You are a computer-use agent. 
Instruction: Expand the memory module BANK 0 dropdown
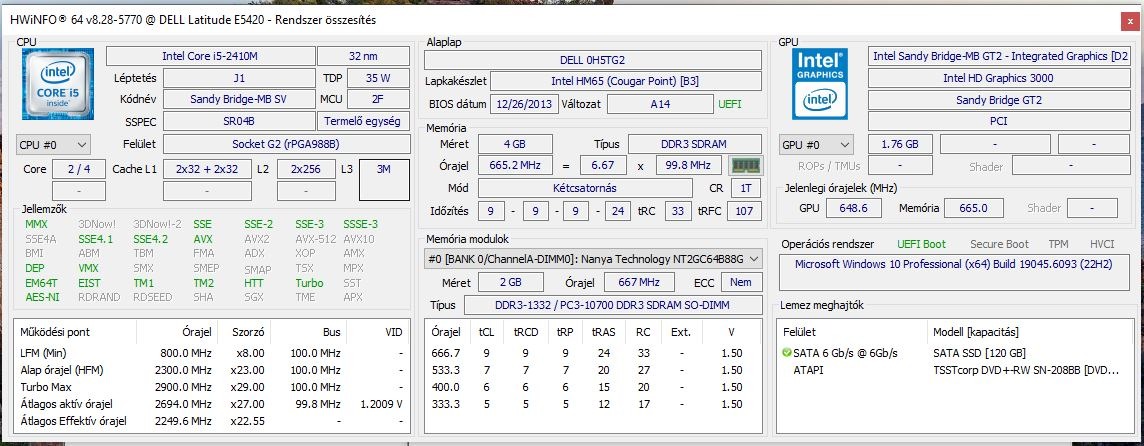pyautogui.click(x=593, y=258)
